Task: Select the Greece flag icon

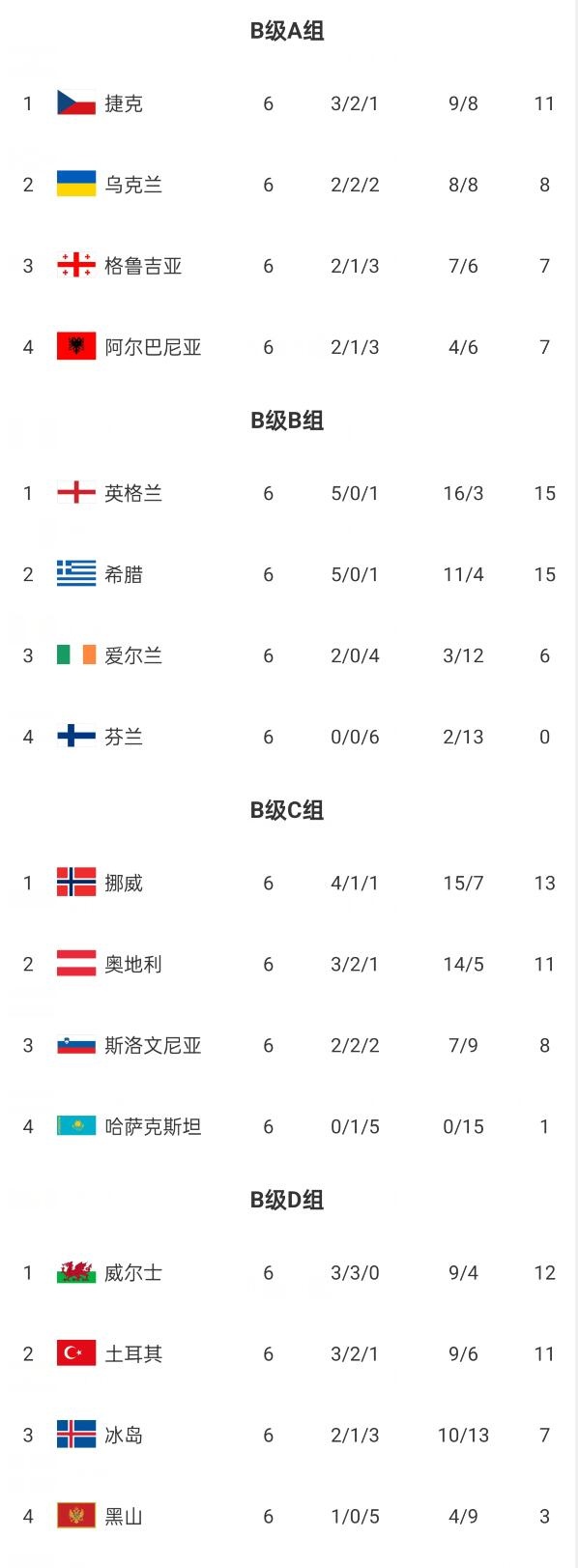Action: point(76,574)
